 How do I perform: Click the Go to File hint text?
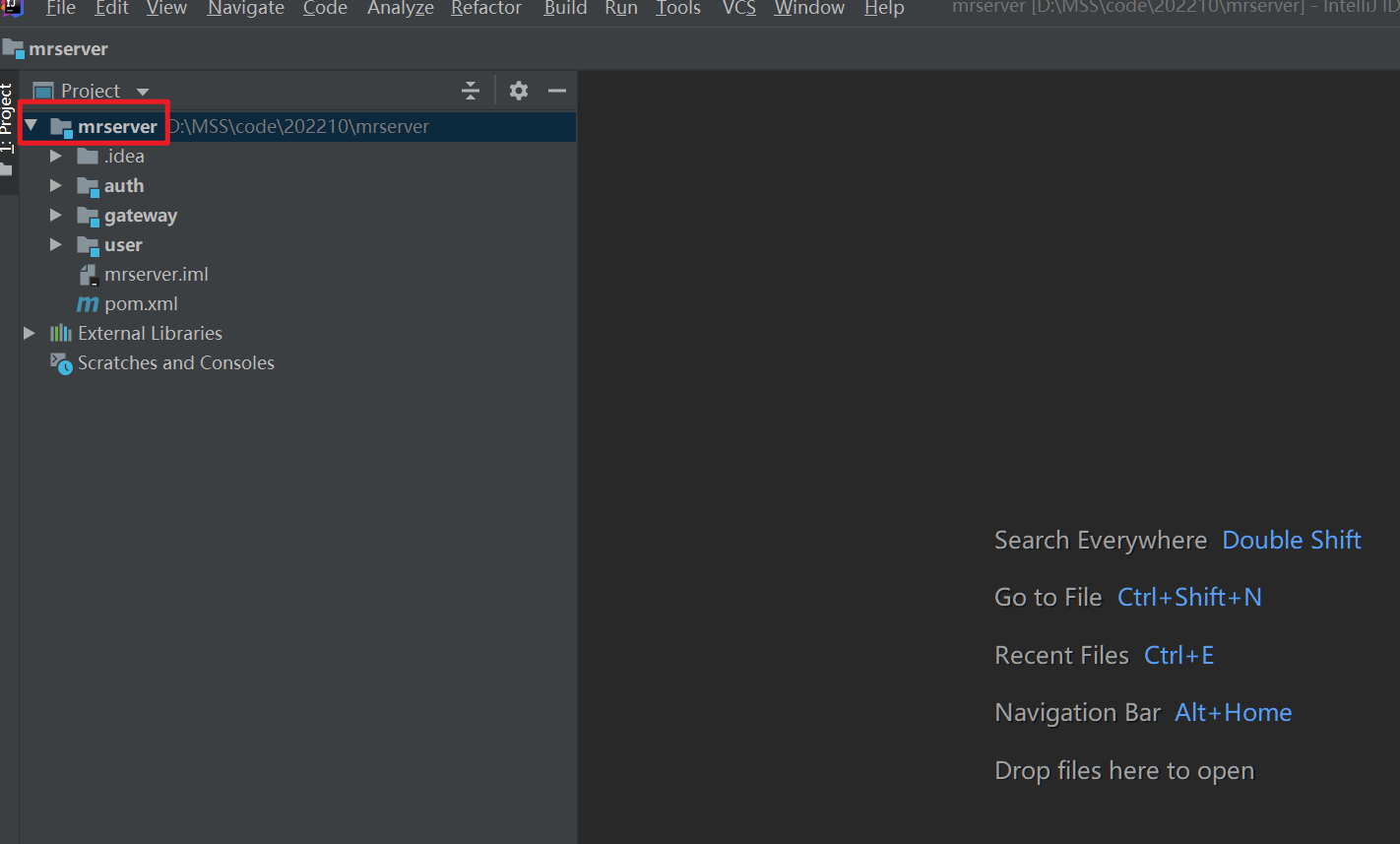pyautogui.click(x=1049, y=597)
